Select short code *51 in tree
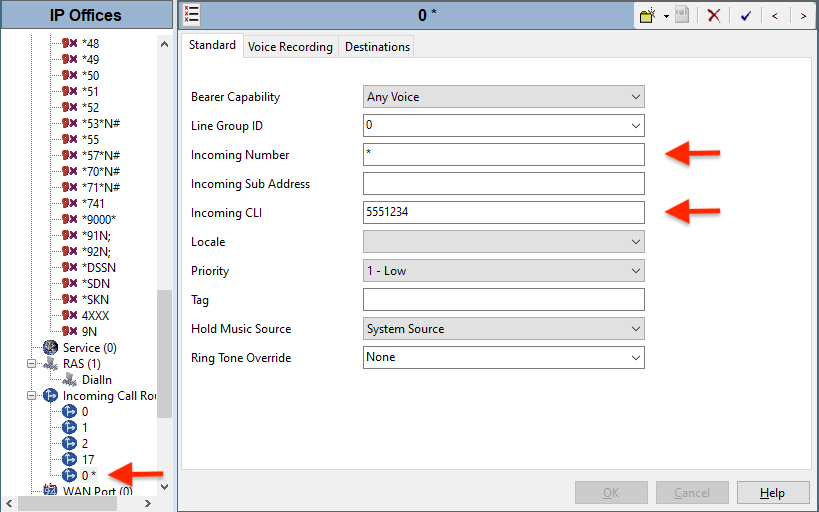The width and height of the screenshot is (819, 512). coord(90,91)
